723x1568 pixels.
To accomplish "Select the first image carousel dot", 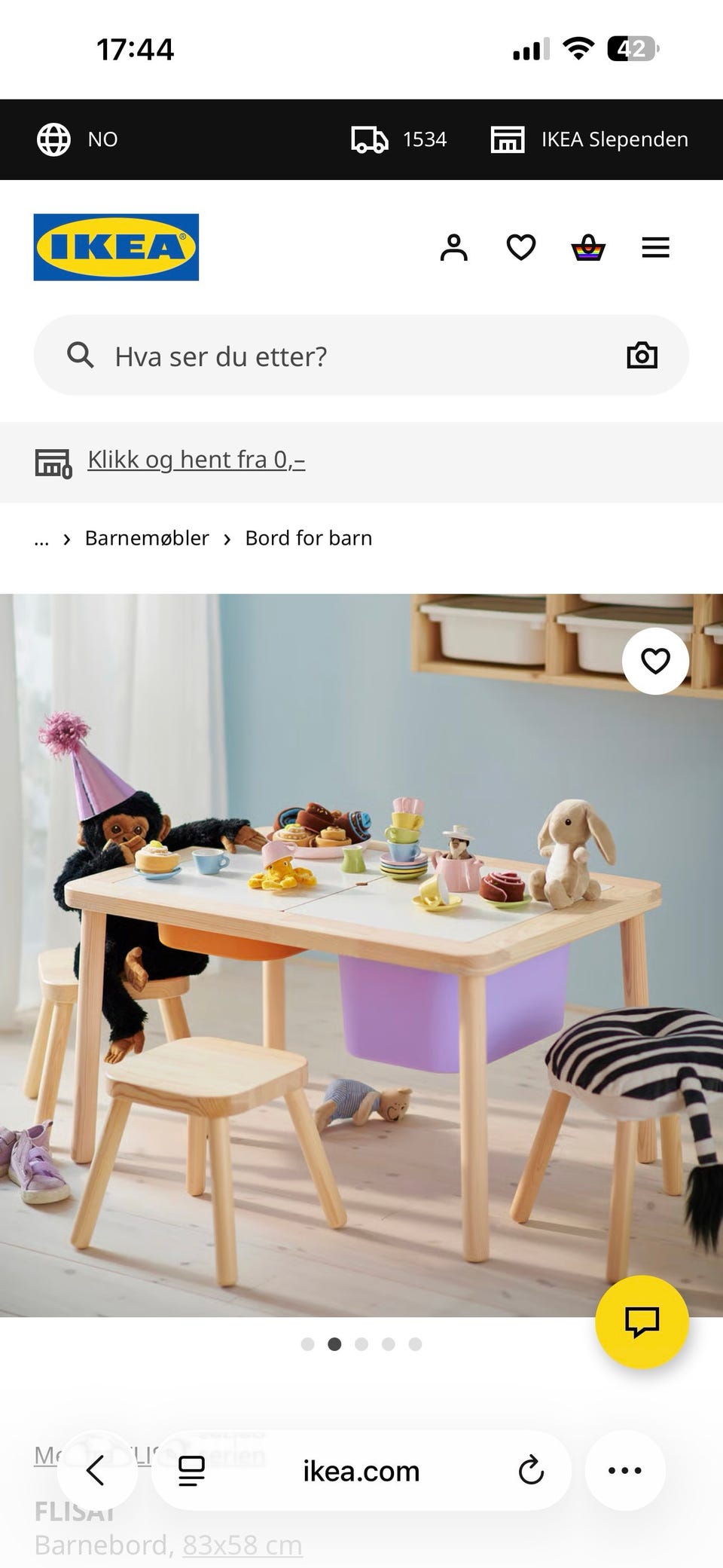I will point(307,1344).
